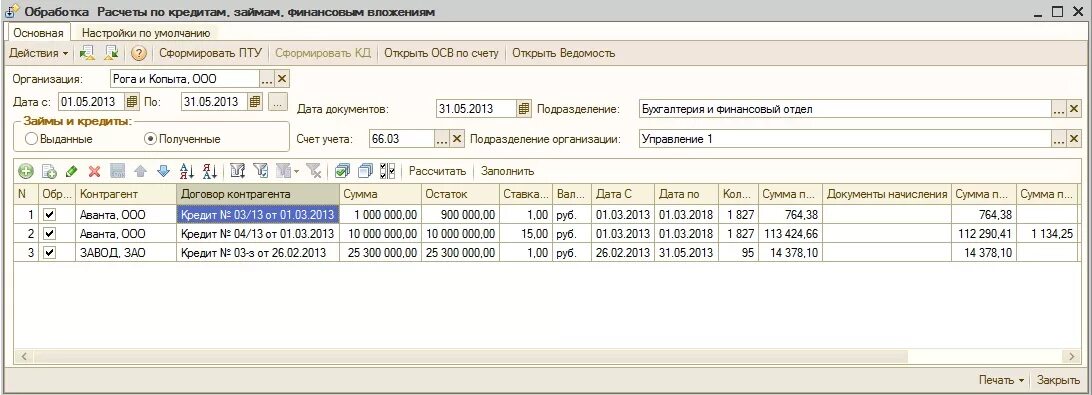Edit the current row with the pencil icon
This screenshot has width=1092, height=395.
72,171
